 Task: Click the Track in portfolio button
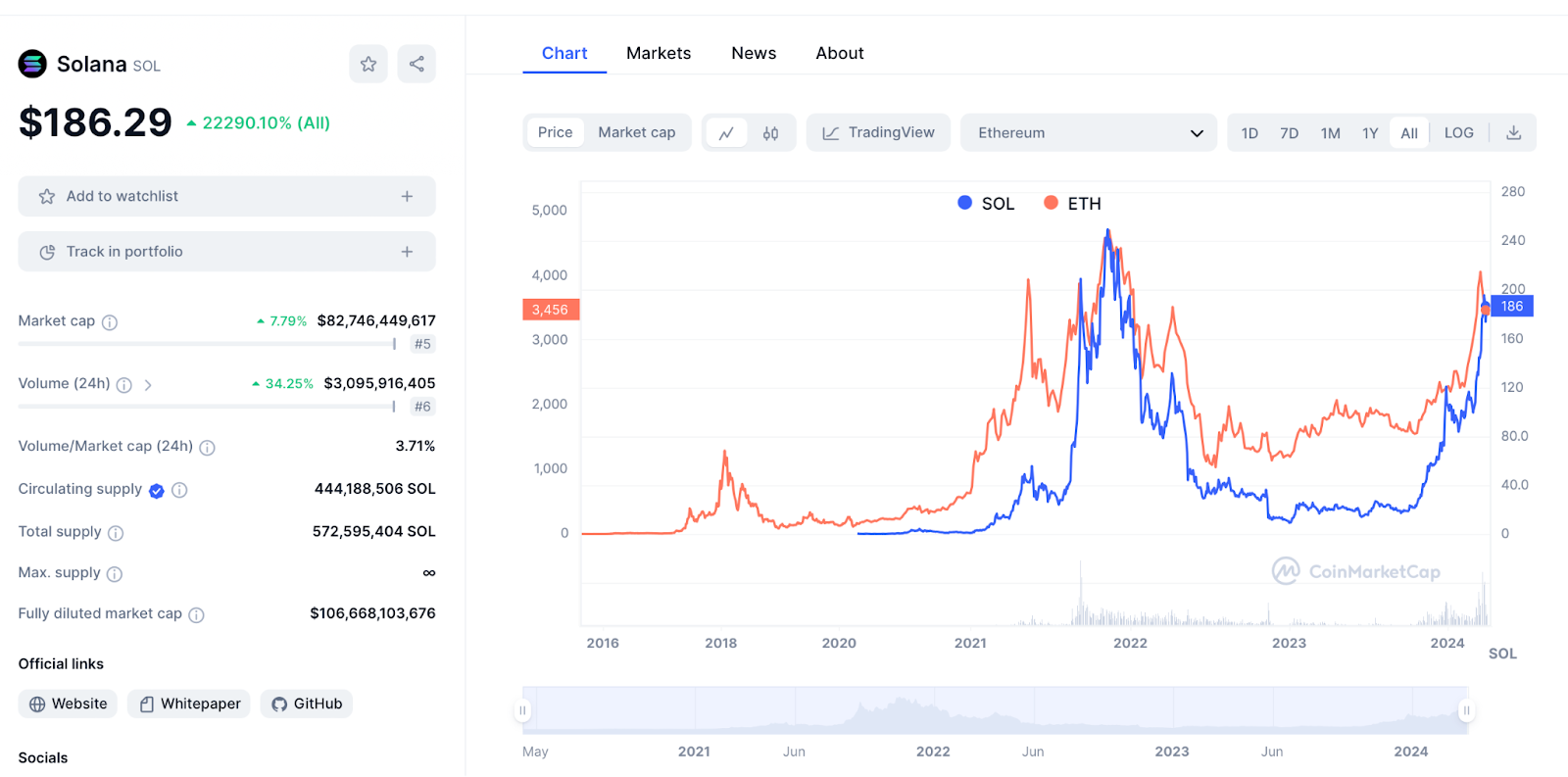(x=226, y=252)
